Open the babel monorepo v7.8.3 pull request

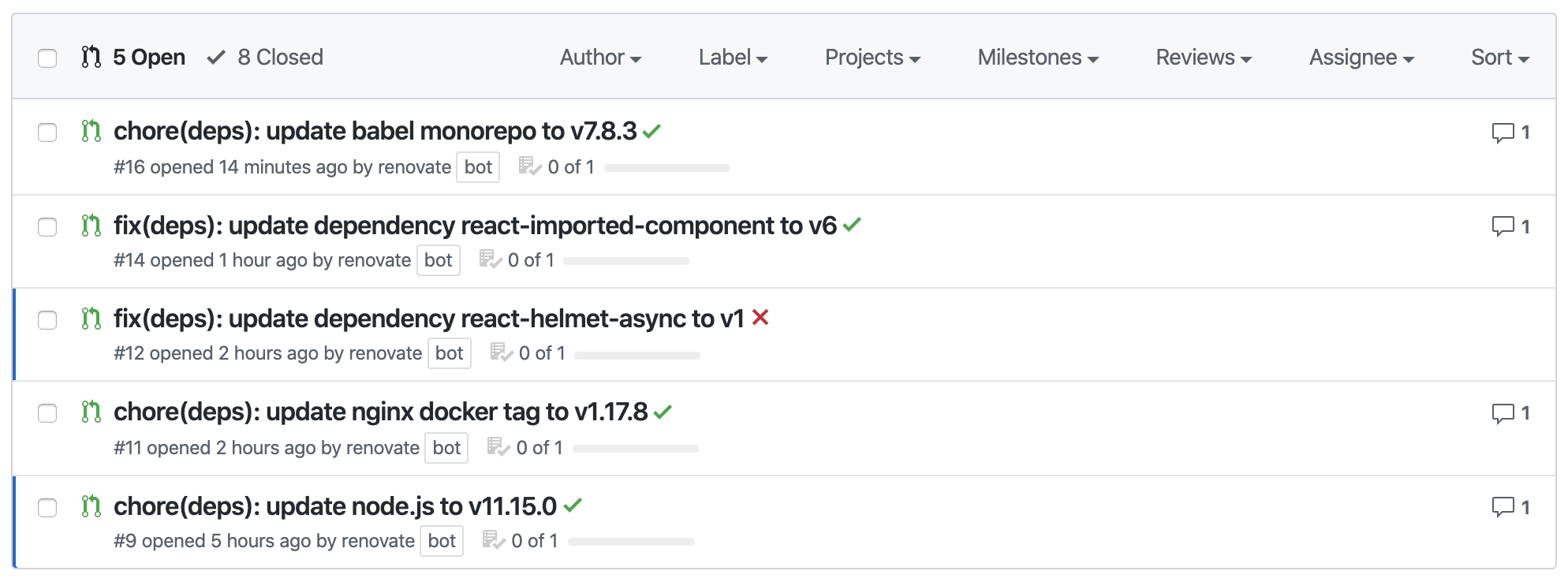(x=375, y=131)
